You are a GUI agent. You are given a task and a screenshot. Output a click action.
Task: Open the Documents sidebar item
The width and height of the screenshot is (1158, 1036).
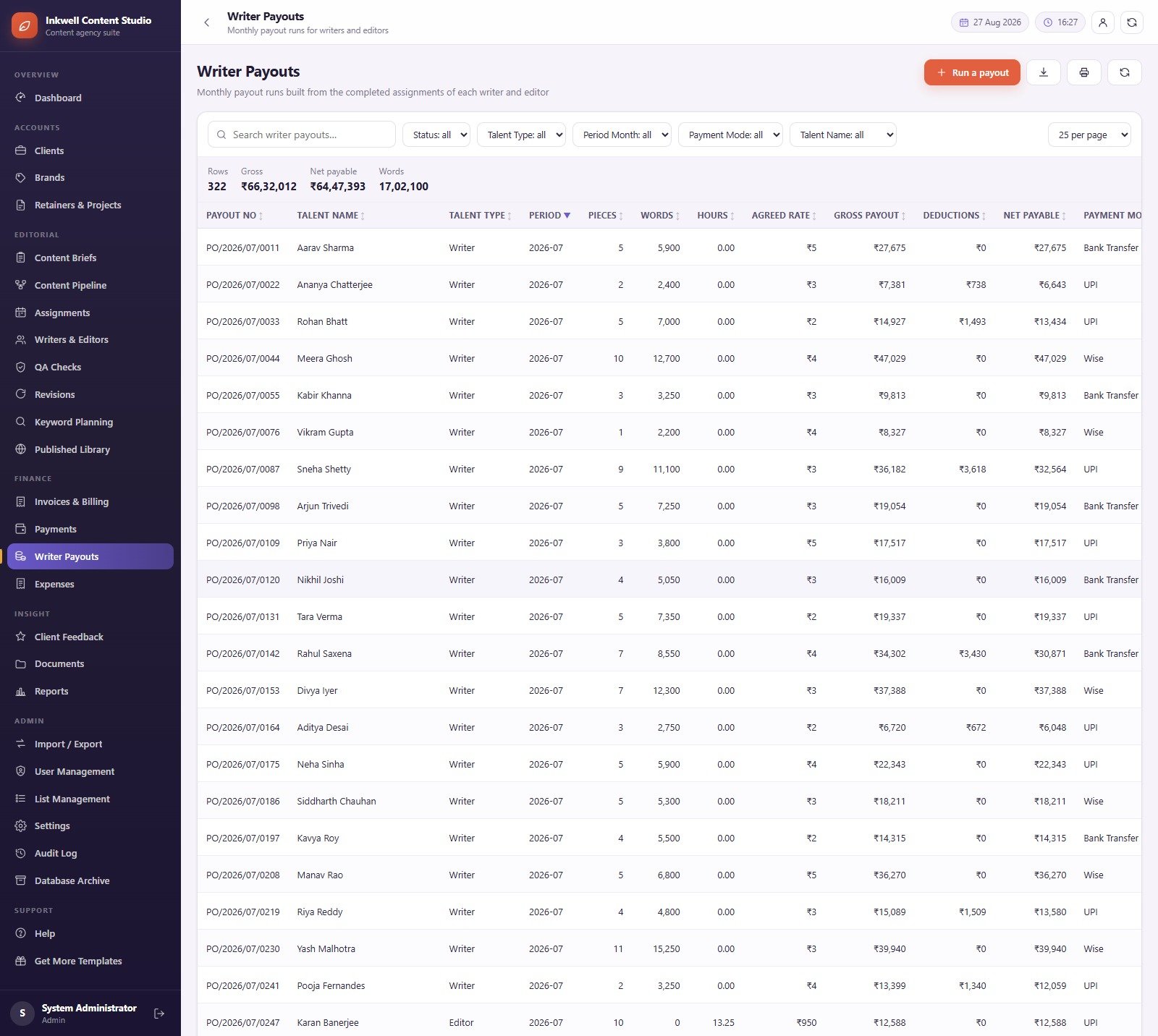pyautogui.click(x=90, y=663)
